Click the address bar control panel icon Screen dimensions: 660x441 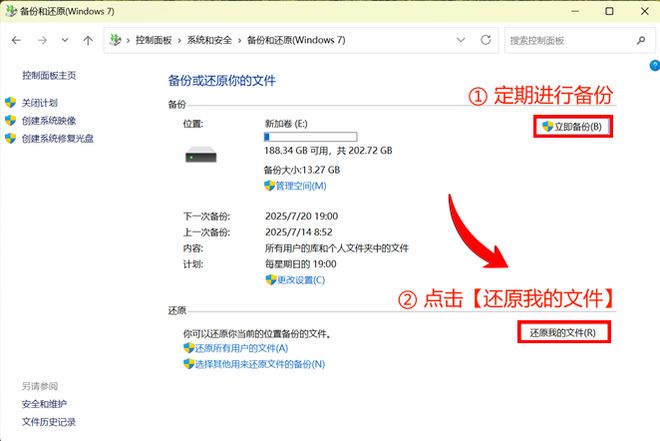tap(115, 40)
